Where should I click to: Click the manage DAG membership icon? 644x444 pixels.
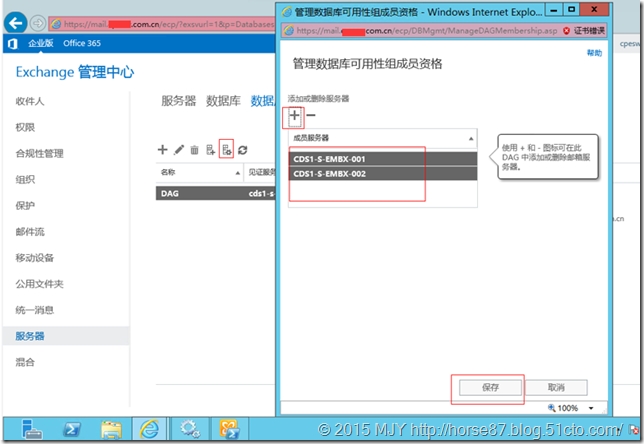tap(227, 149)
